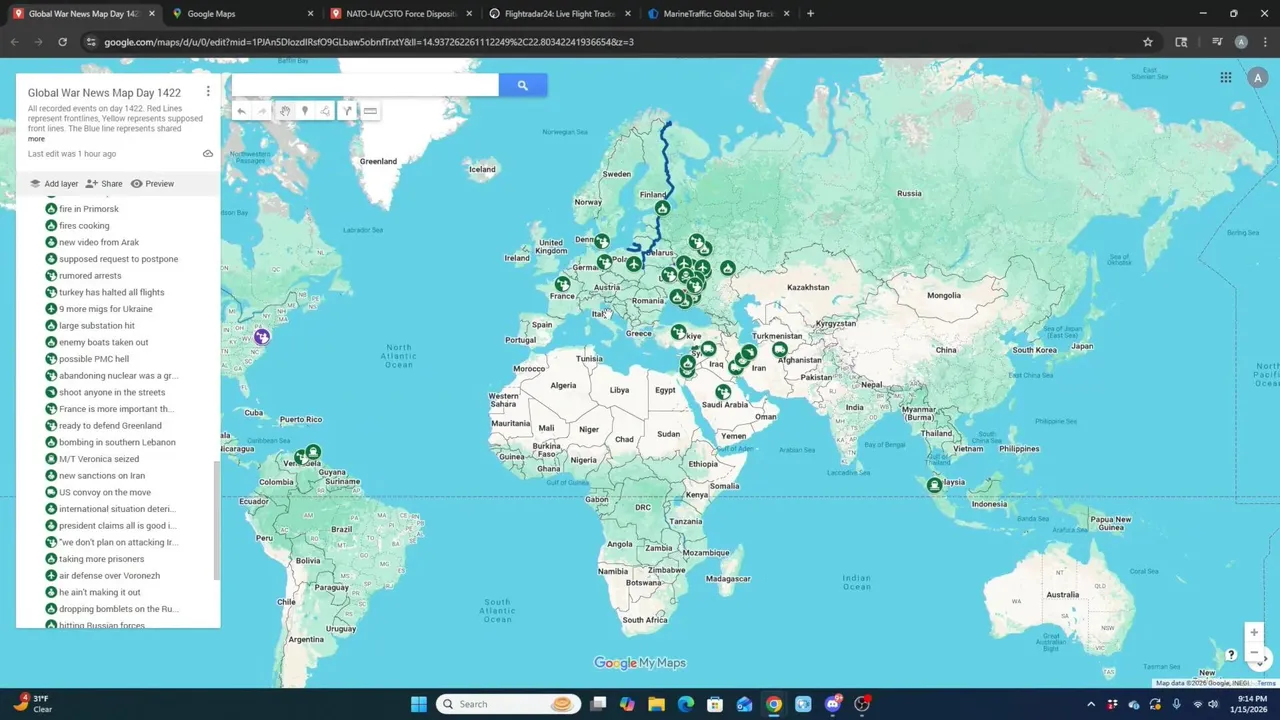
Task: Select 'rumored arrests' list entry
Action: point(90,276)
